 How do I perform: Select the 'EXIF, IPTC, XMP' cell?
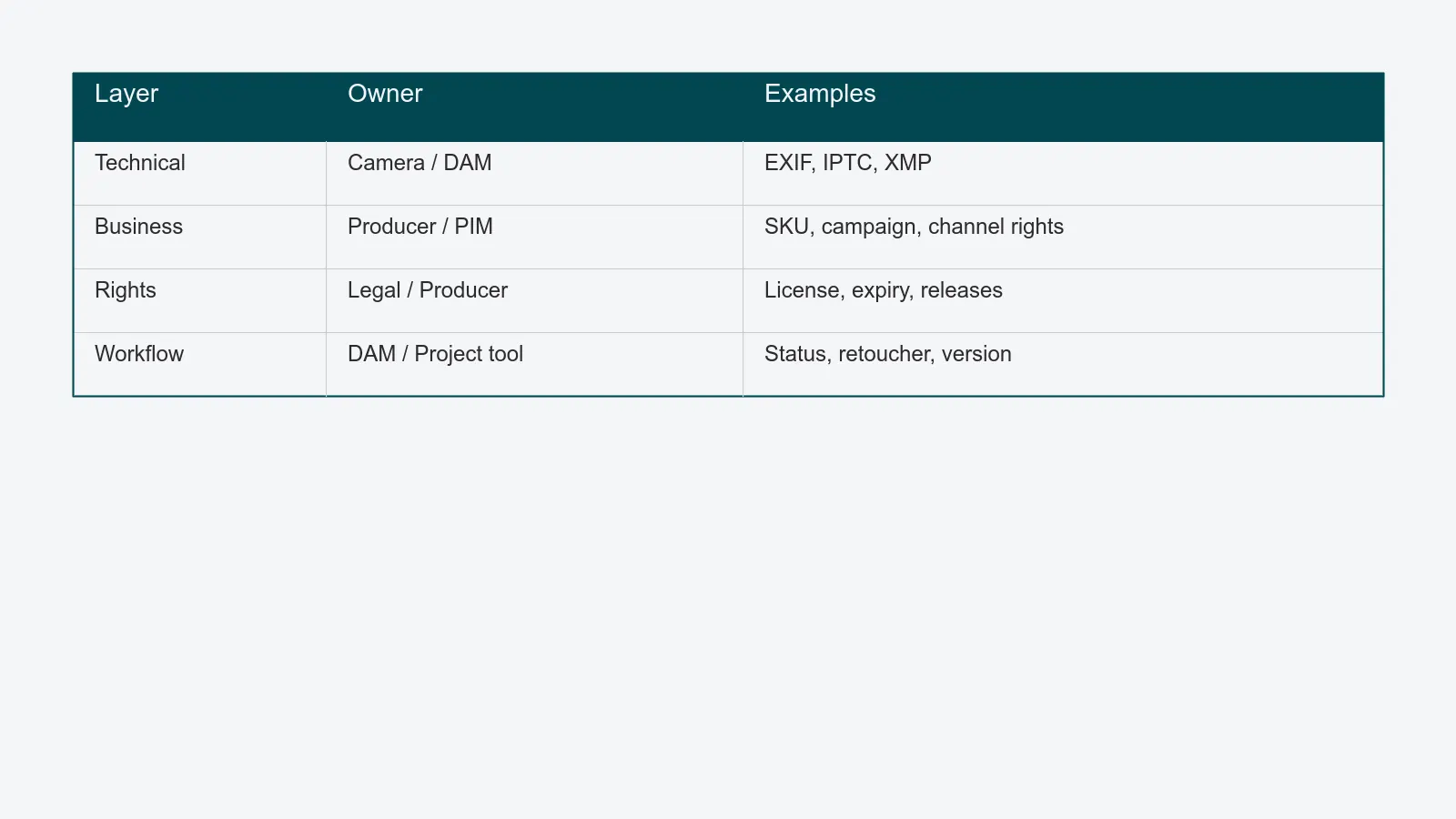point(1063,173)
